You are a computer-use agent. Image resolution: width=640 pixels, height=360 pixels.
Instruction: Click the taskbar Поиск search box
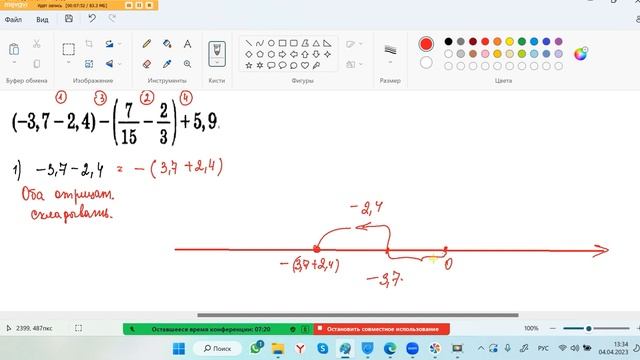218,349
